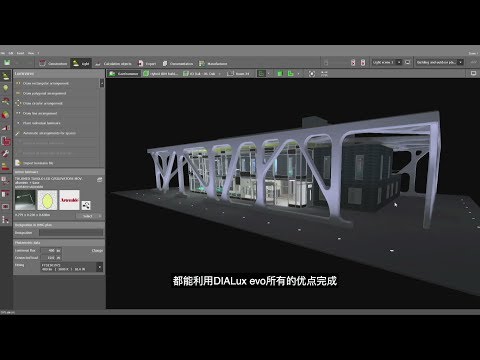The height and width of the screenshot is (360, 480).
Task: Select the Luminaires tool in the sidebar
Action: [x=6, y=76]
